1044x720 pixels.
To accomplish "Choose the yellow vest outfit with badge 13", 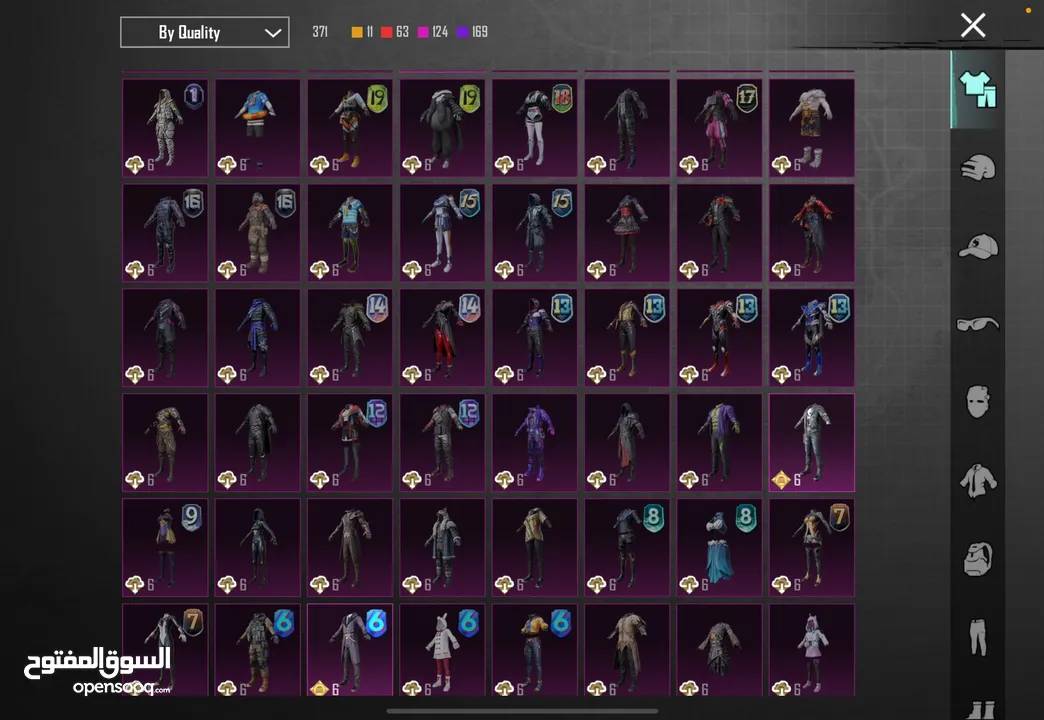I will [x=627, y=338].
